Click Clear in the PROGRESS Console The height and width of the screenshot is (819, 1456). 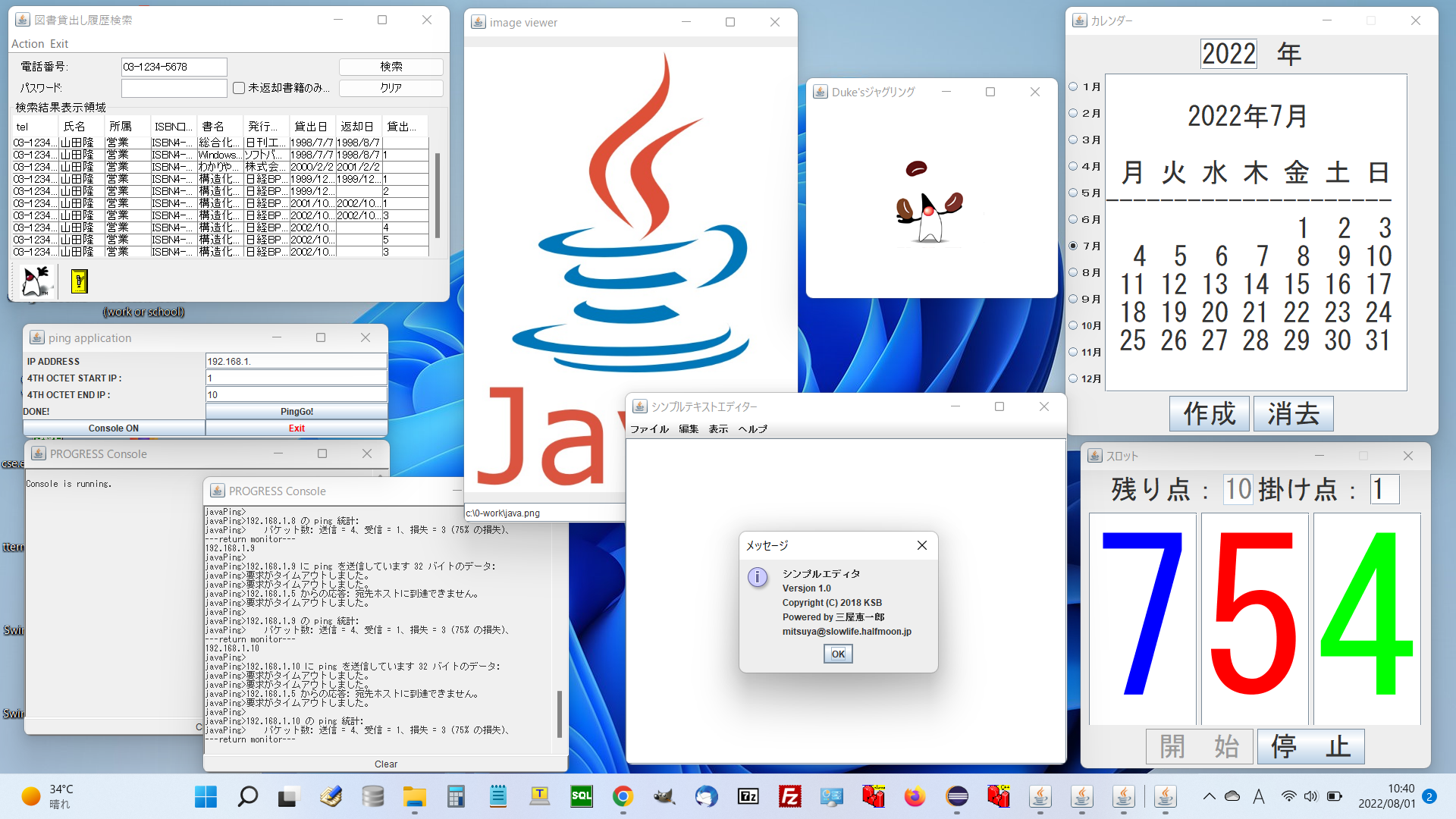(x=385, y=764)
